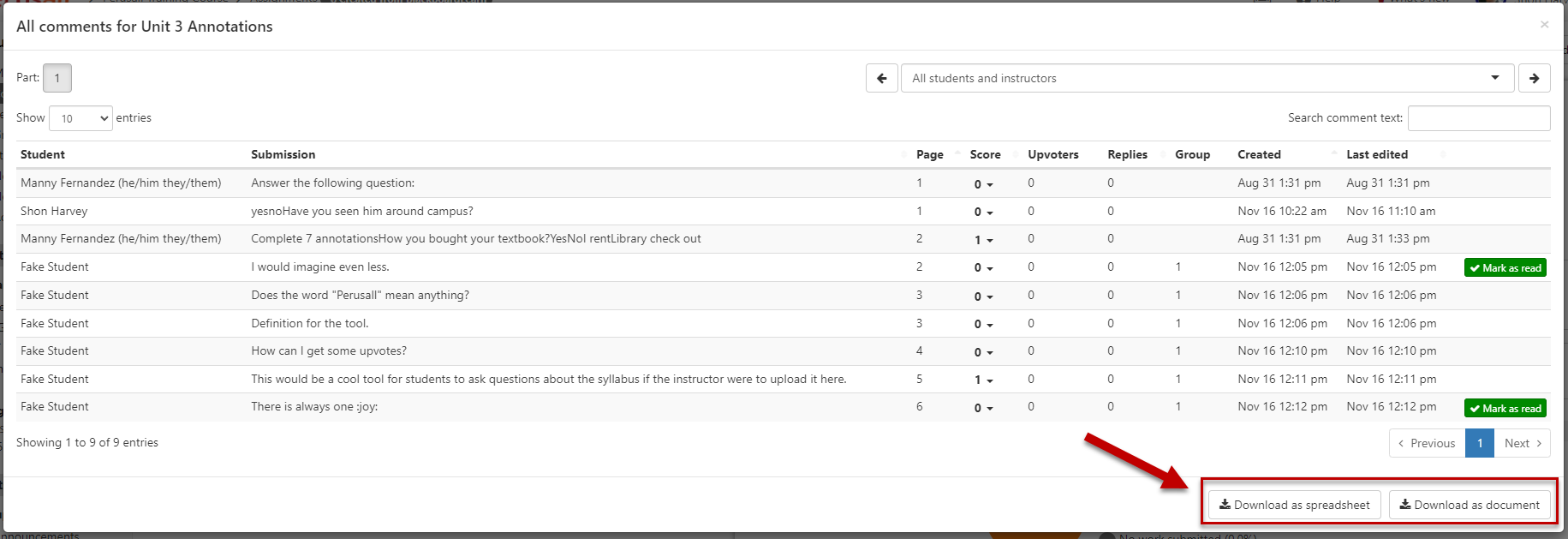
Task: Click 'Aug 31 1:33 pm' last edited date
Action: pos(1388,238)
